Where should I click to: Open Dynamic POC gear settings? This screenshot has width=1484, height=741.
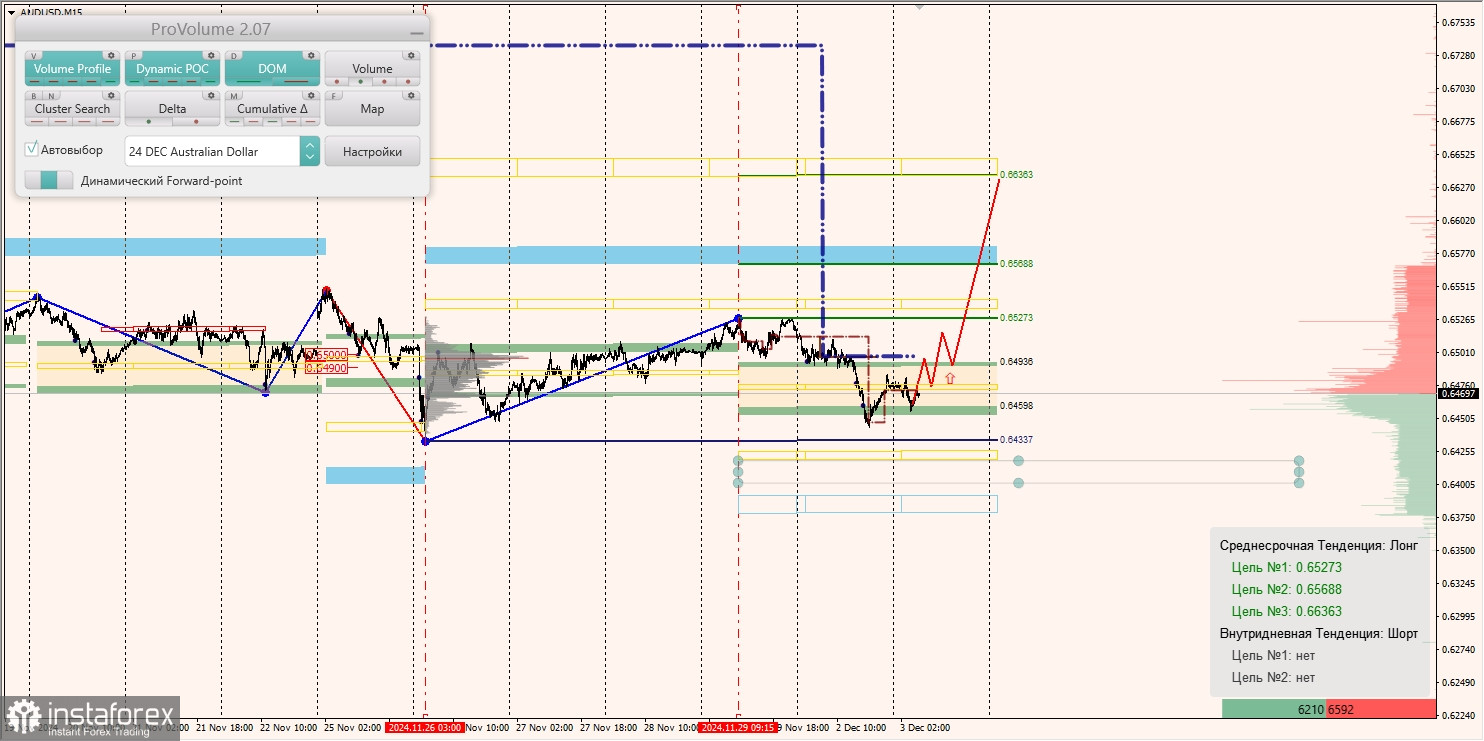tap(211, 55)
